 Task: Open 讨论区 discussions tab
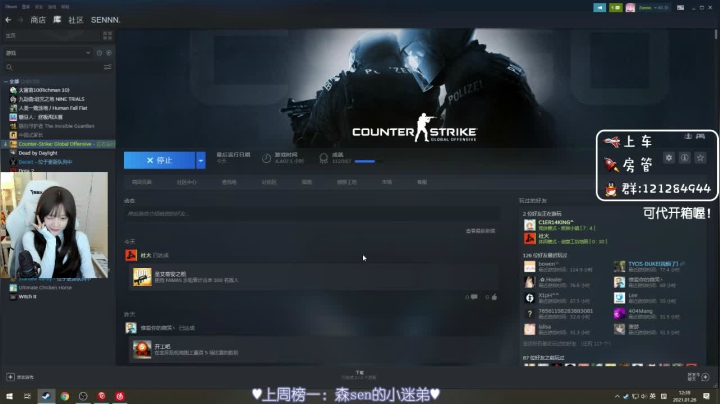tap(269, 182)
